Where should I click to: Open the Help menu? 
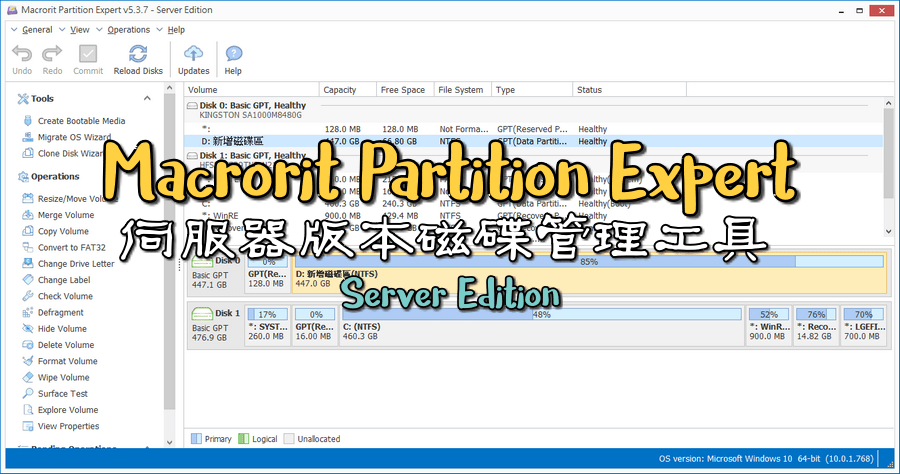pyautogui.click(x=176, y=30)
